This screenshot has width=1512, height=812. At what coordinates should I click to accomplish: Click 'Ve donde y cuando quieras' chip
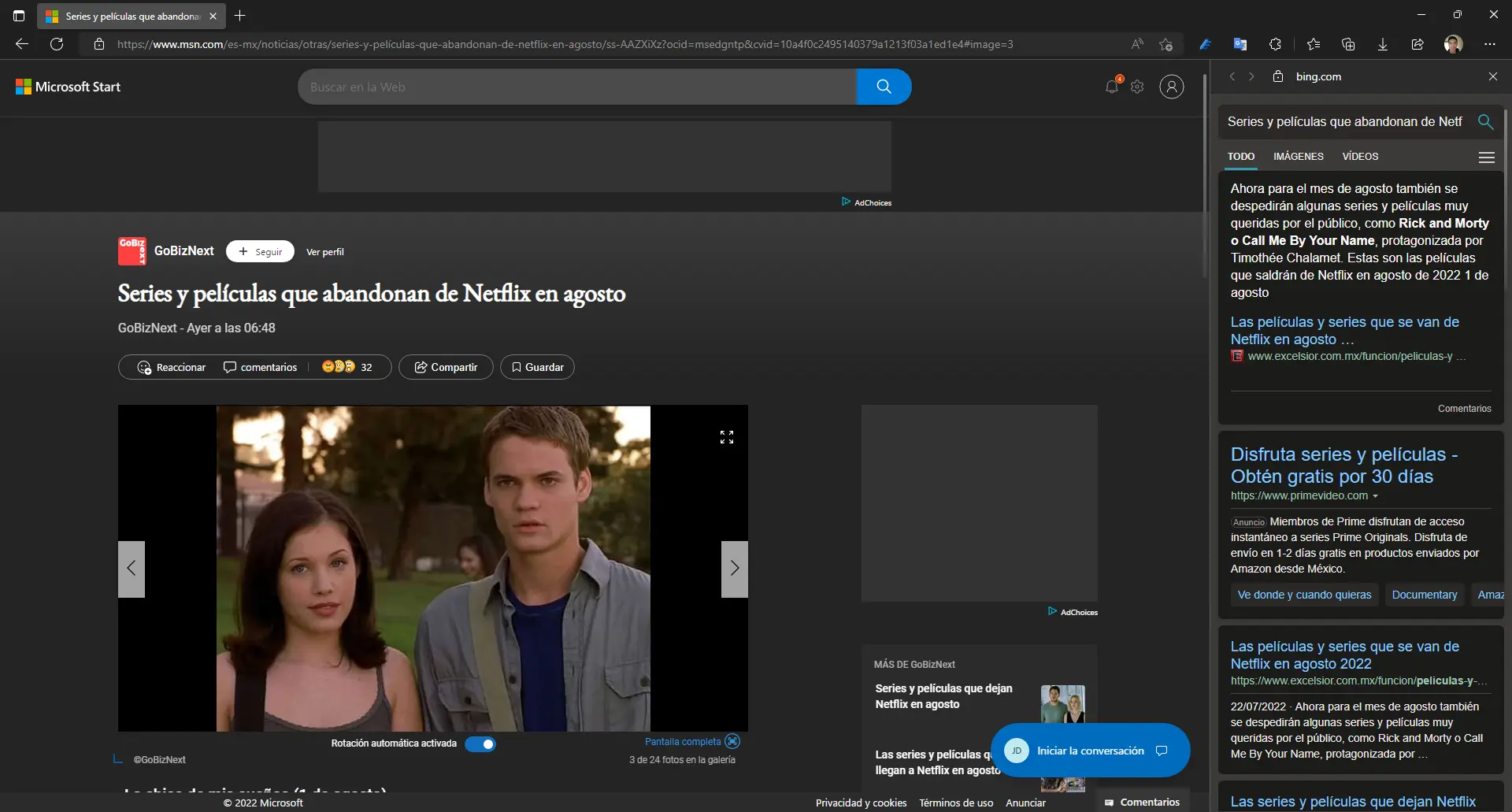click(x=1304, y=595)
